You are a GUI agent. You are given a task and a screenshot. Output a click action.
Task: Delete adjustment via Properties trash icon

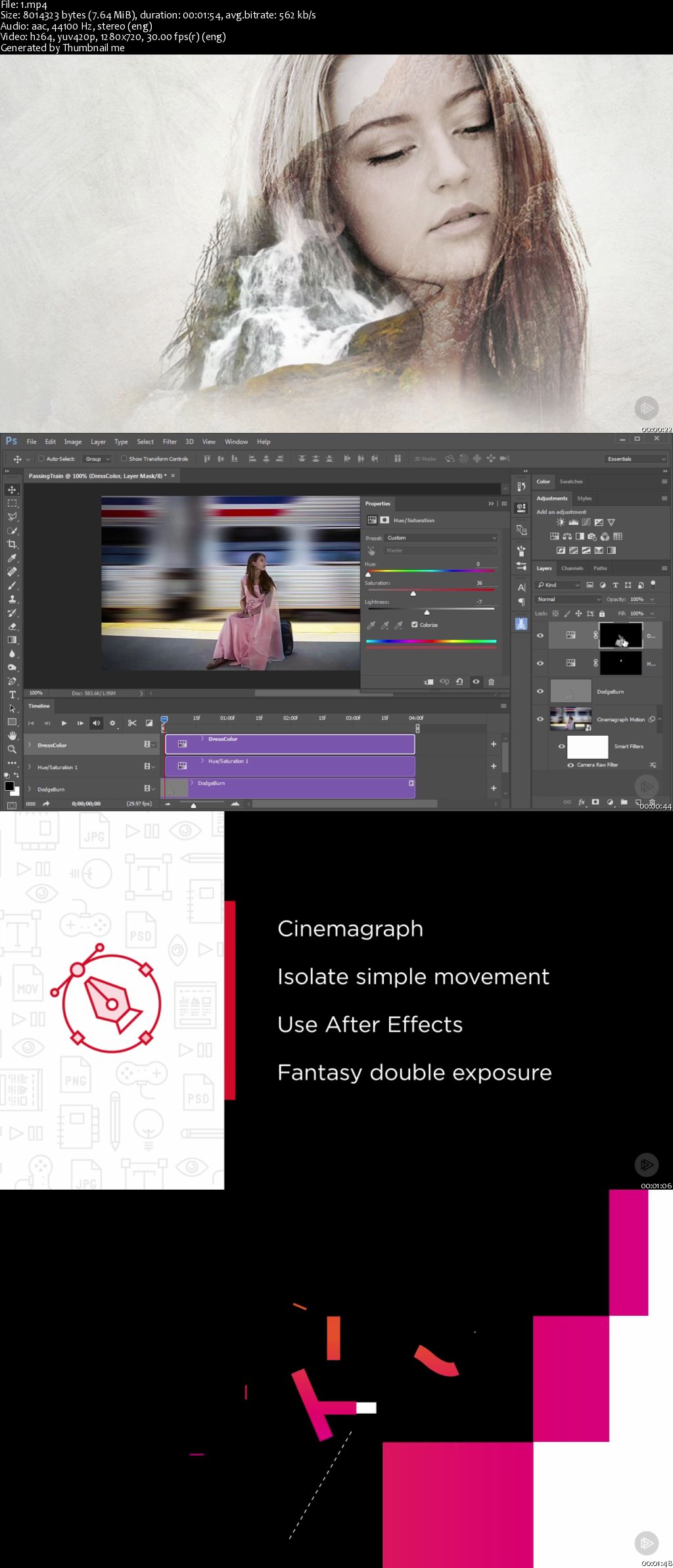pos(491,682)
